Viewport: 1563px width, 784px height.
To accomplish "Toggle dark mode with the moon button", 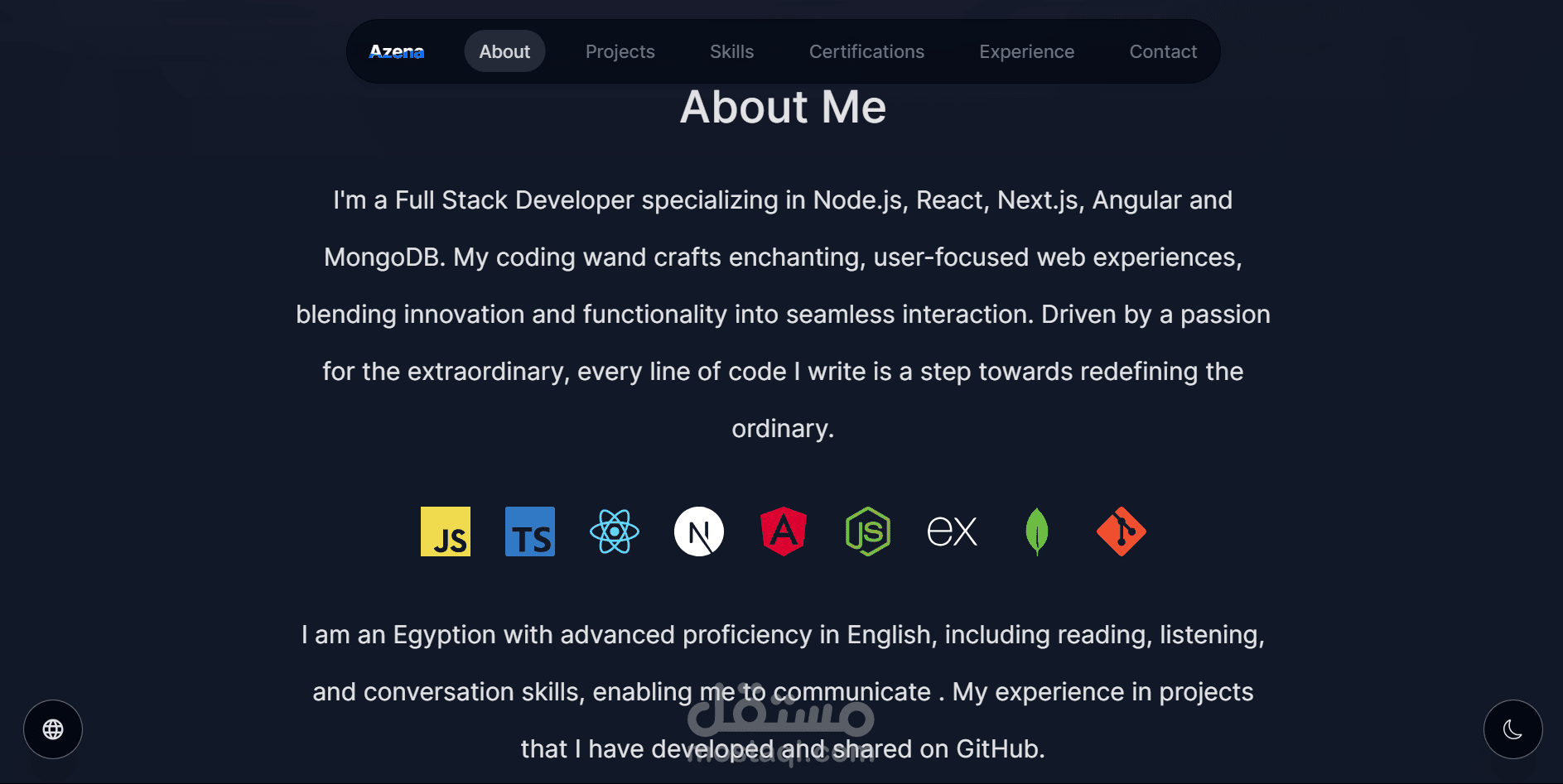I will 1513,729.
